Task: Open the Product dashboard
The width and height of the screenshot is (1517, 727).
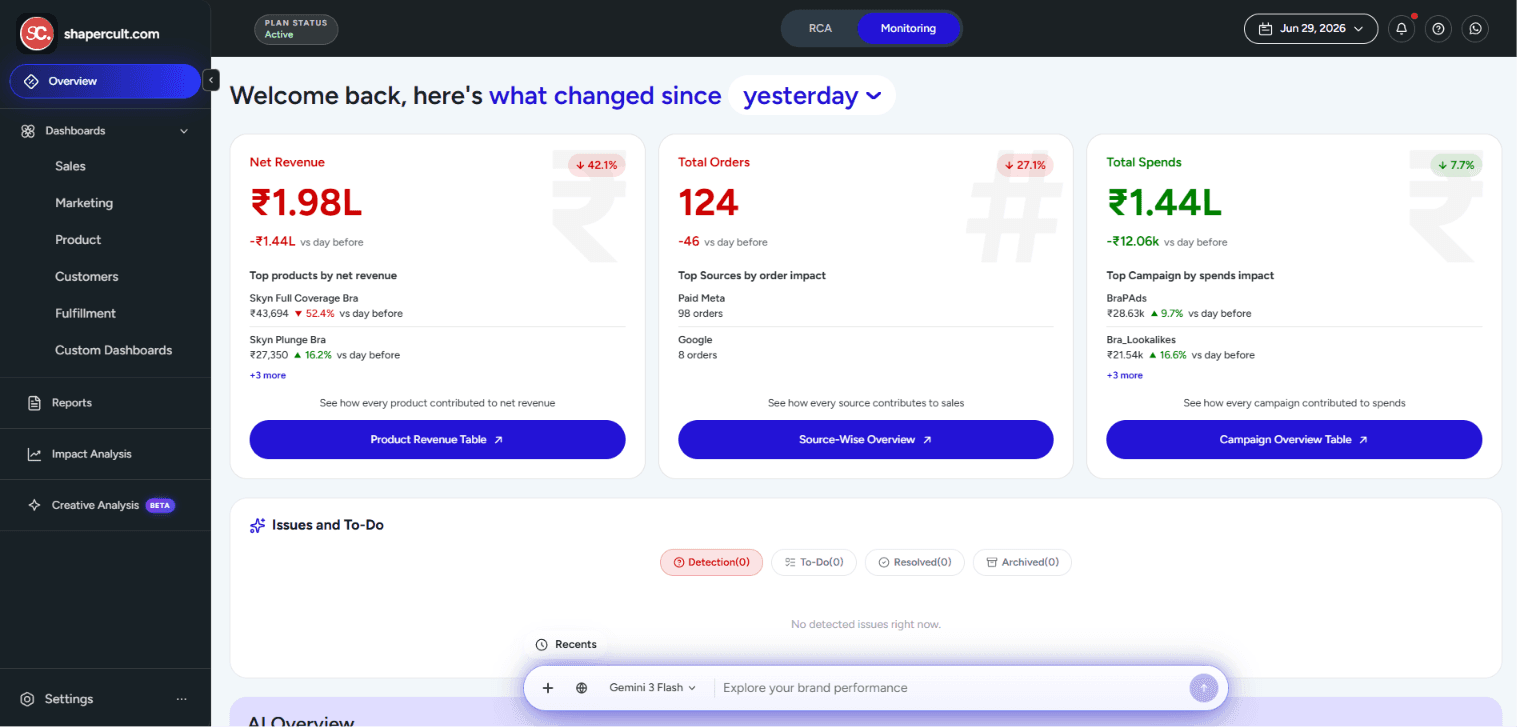Action: tap(78, 240)
